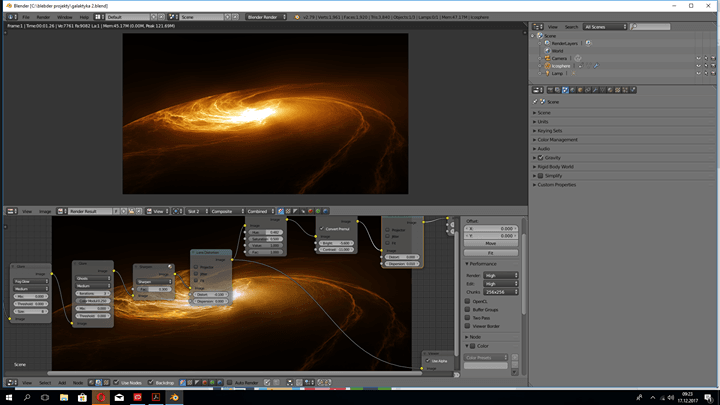
Task: Open the Physics properties tab
Action: [633, 90]
